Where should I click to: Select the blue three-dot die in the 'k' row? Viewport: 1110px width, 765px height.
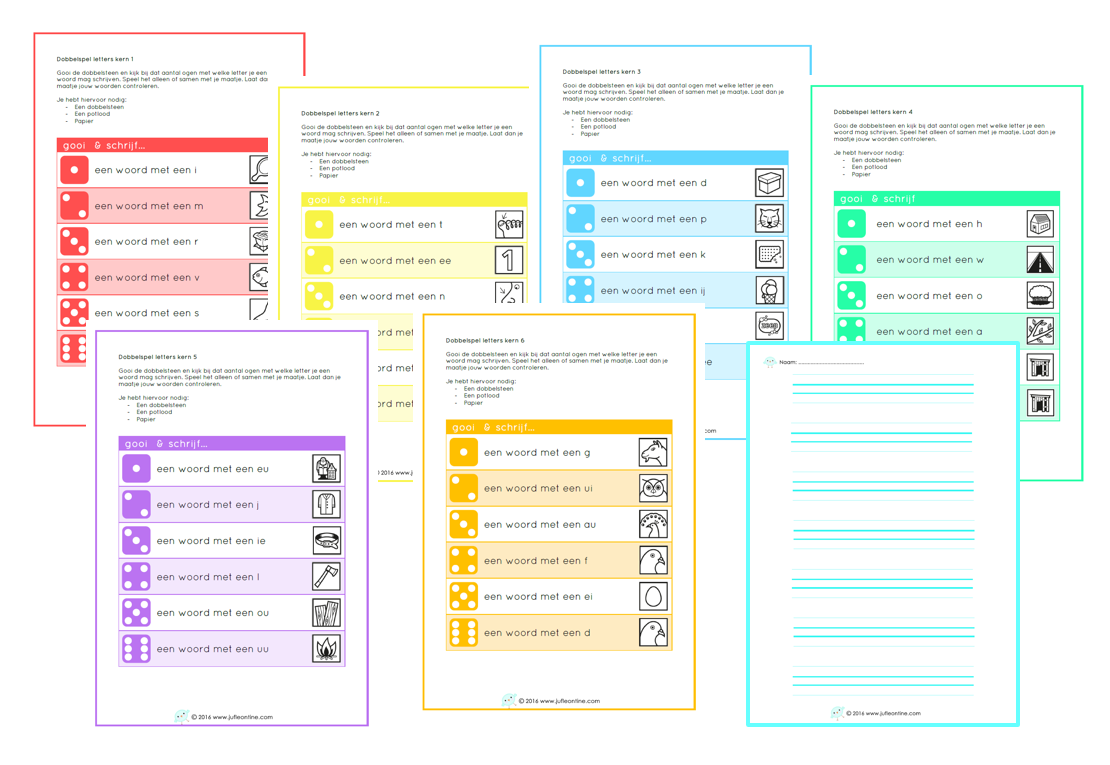(580, 255)
